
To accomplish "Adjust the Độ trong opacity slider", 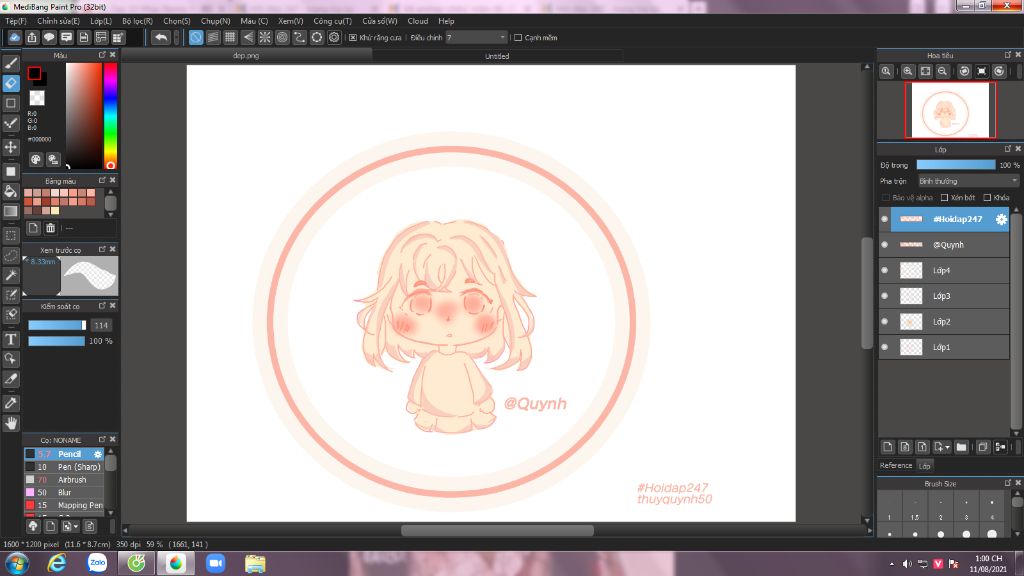I will pos(956,165).
